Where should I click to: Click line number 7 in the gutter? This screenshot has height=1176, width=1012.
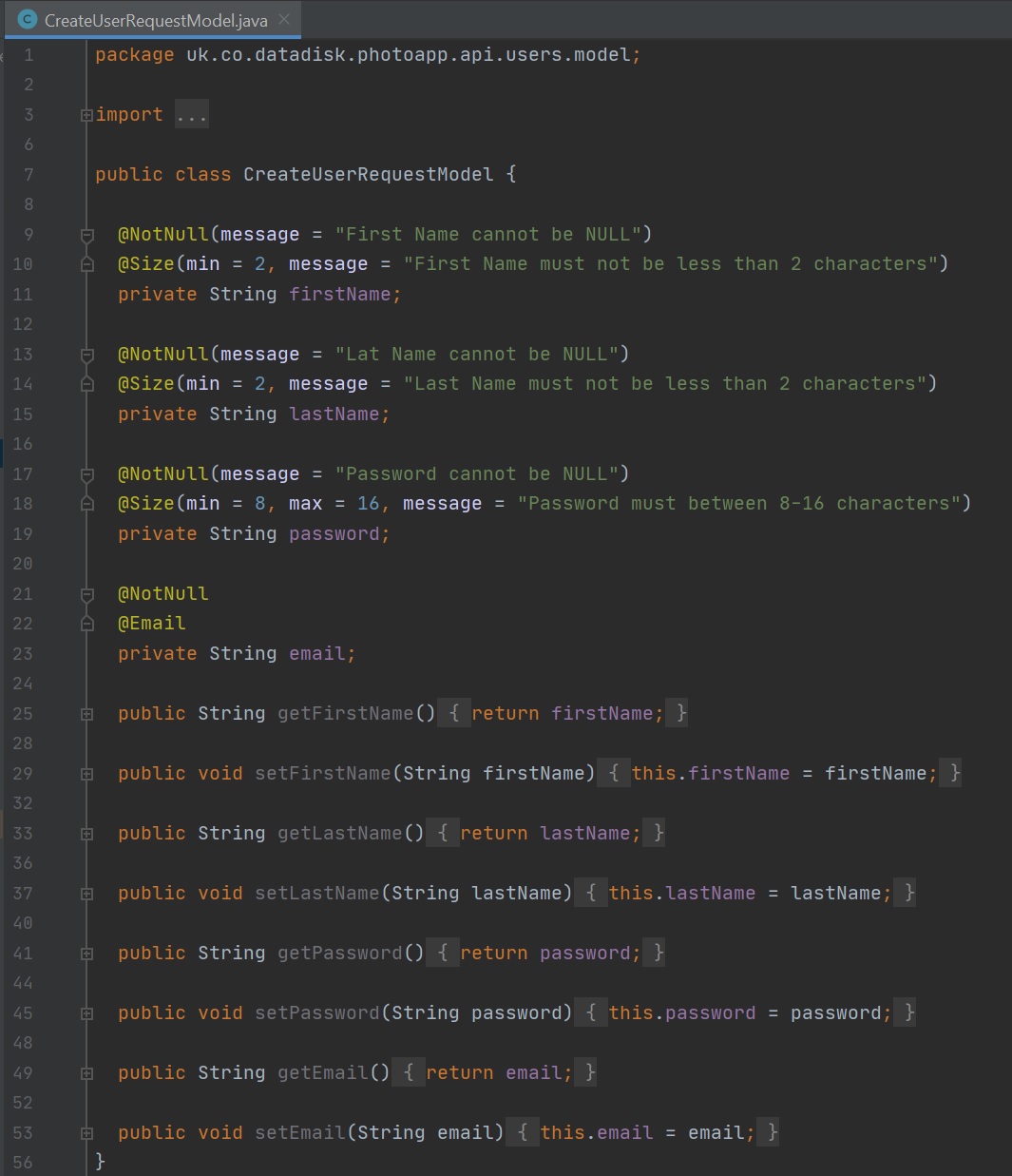pyautogui.click(x=28, y=175)
